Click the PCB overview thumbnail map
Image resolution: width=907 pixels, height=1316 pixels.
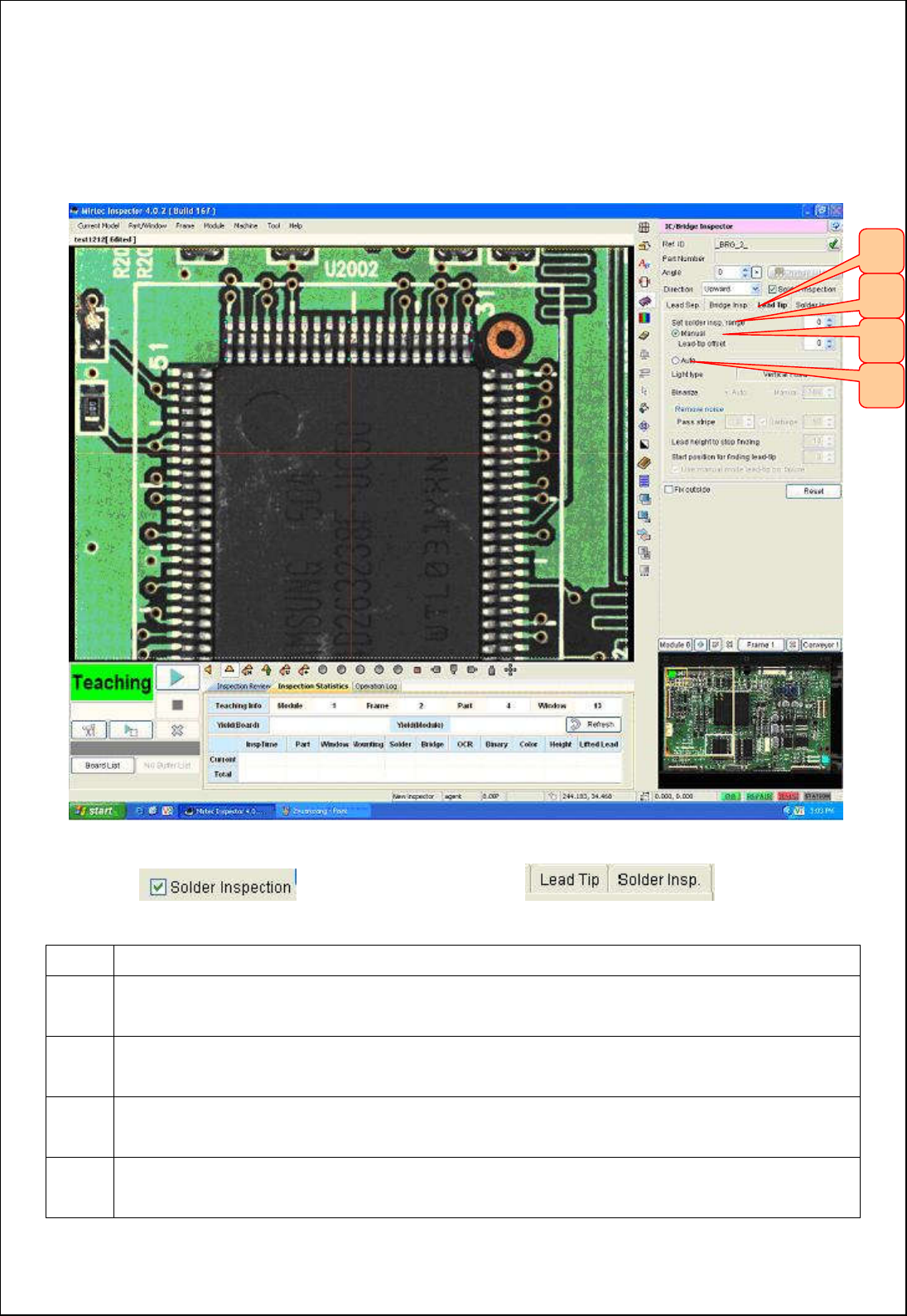point(750,720)
